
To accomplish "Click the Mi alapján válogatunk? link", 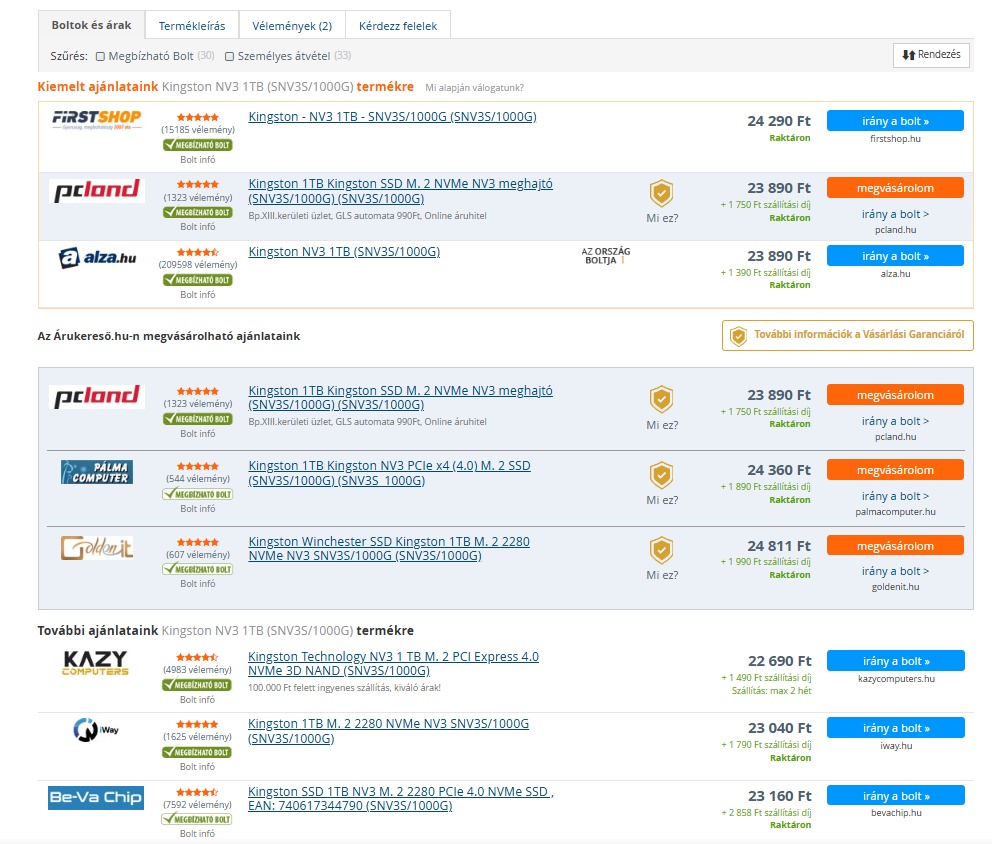I will 474,88.
